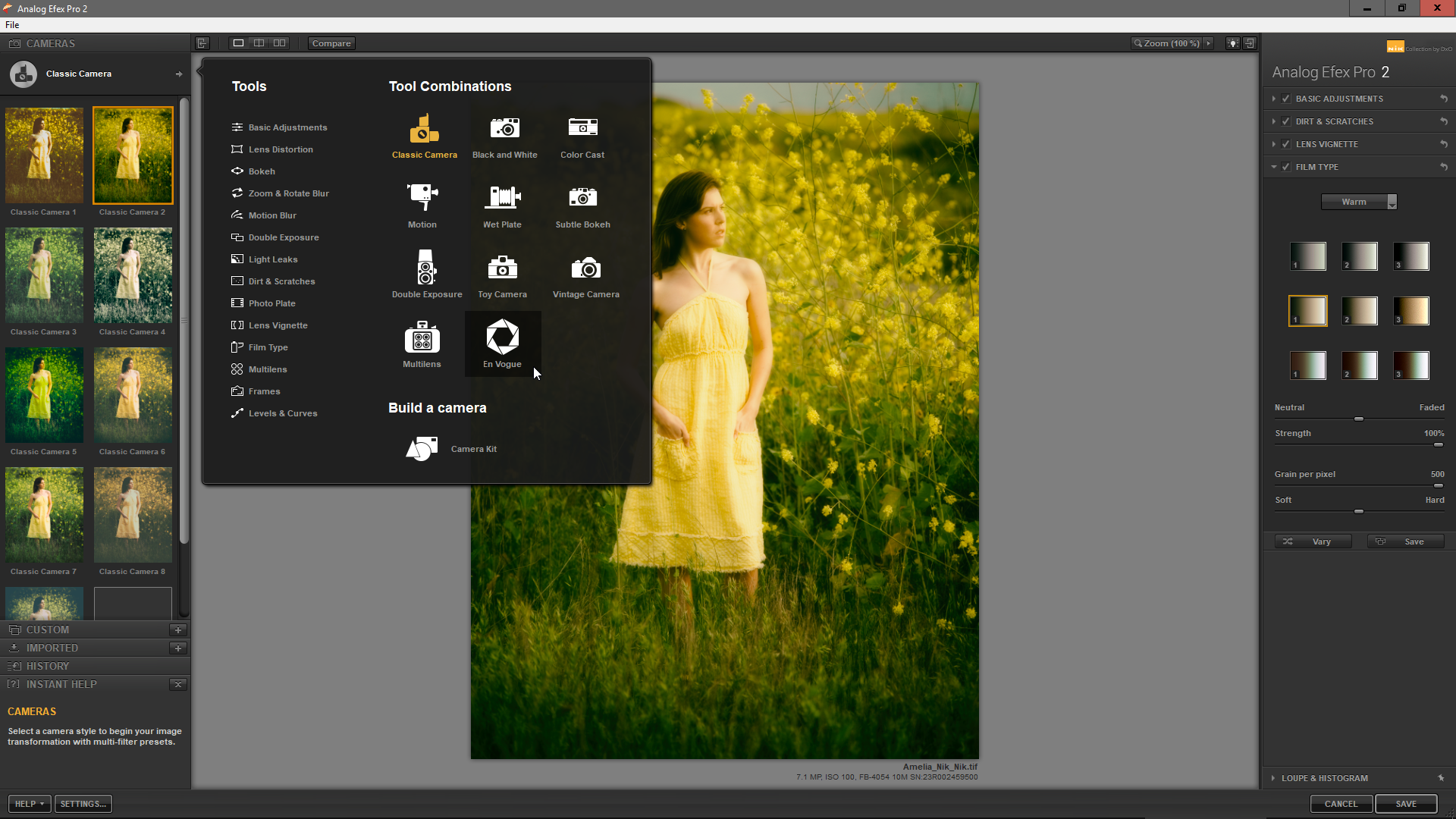1456x819 pixels.
Task: Disable the Film Type checkbox
Action: [x=1286, y=167]
